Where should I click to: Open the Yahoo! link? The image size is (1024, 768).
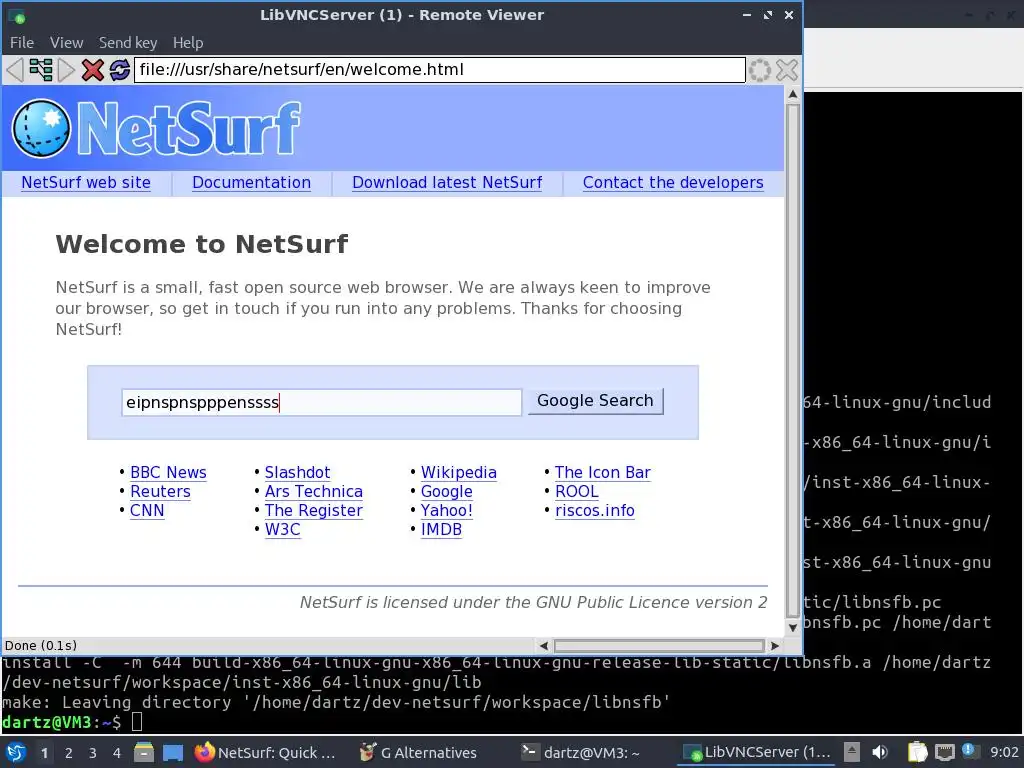(x=447, y=510)
